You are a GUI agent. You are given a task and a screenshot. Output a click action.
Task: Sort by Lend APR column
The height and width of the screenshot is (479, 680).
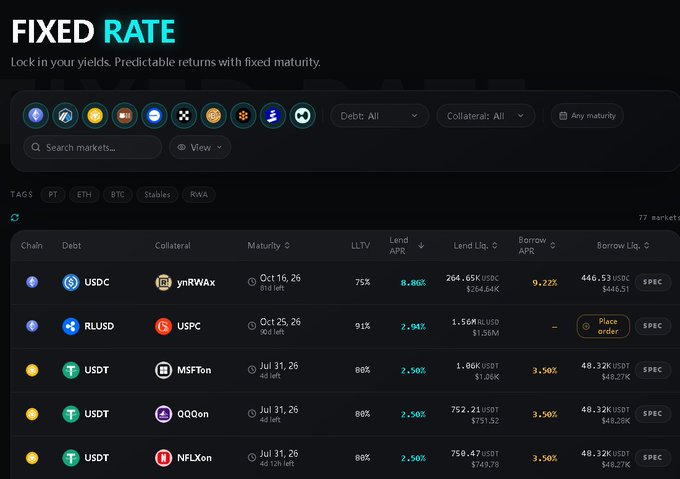[x=406, y=245]
